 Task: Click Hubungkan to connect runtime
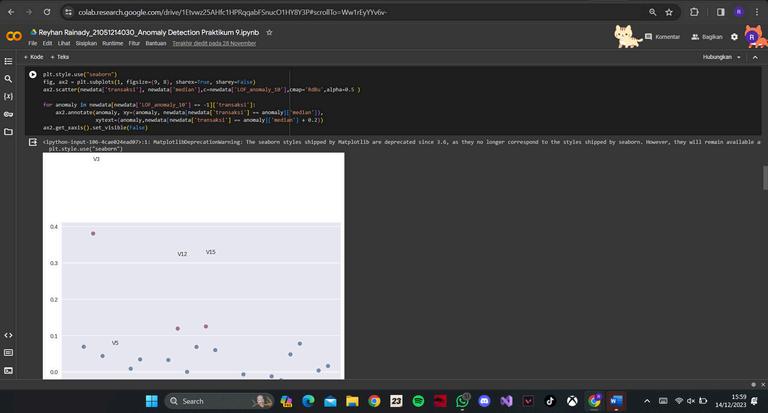717,57
